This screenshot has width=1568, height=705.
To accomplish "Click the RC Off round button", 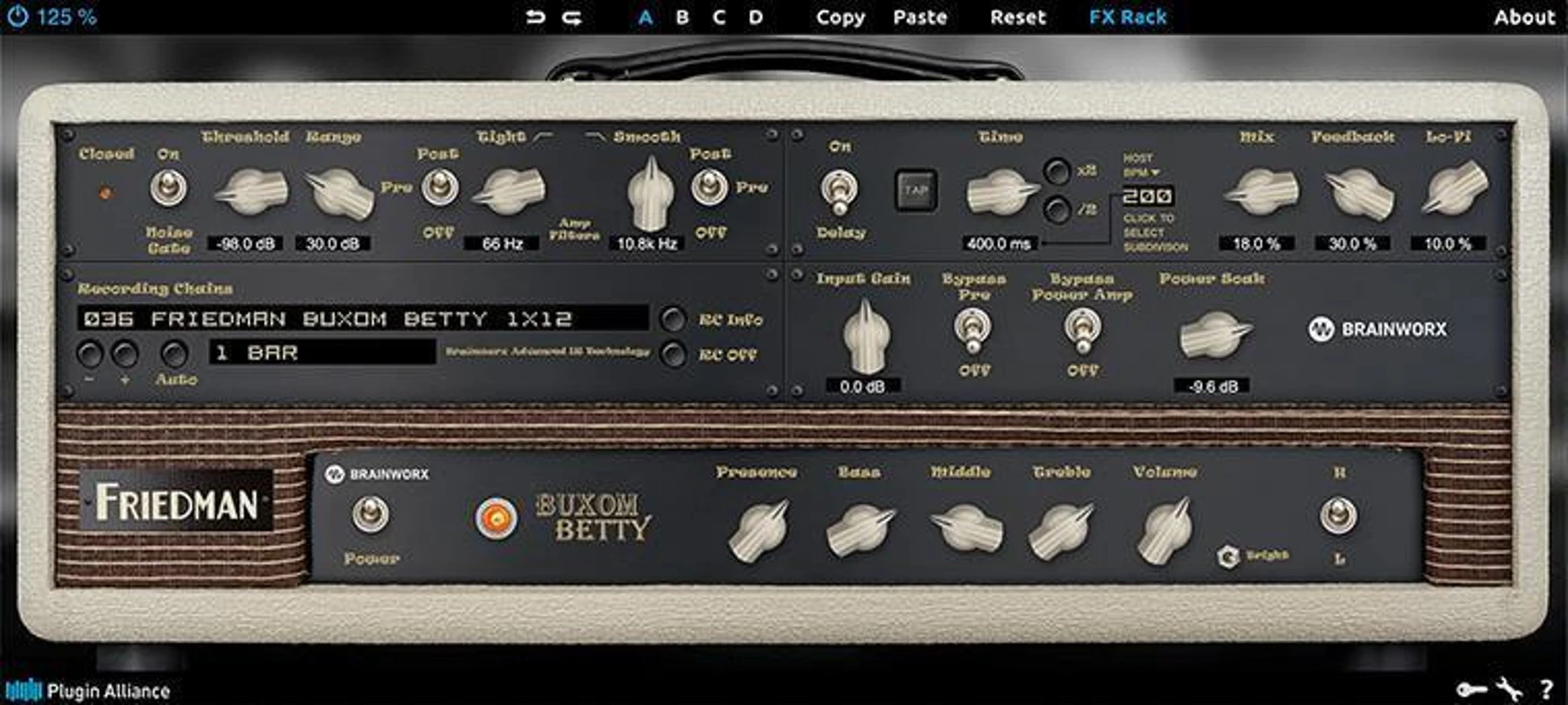I will click(672, 355).
